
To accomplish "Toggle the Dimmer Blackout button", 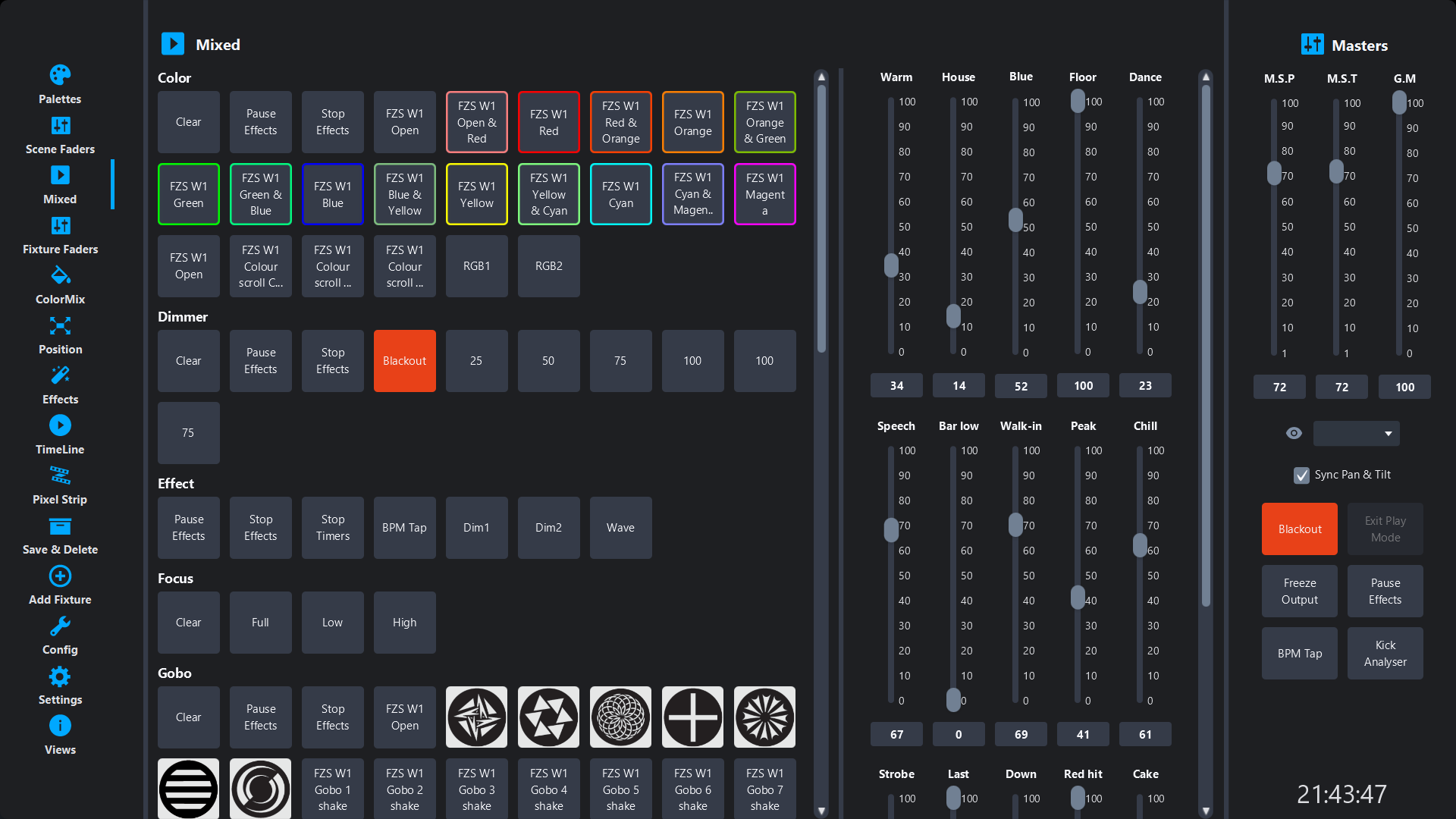I will (405, 361).
